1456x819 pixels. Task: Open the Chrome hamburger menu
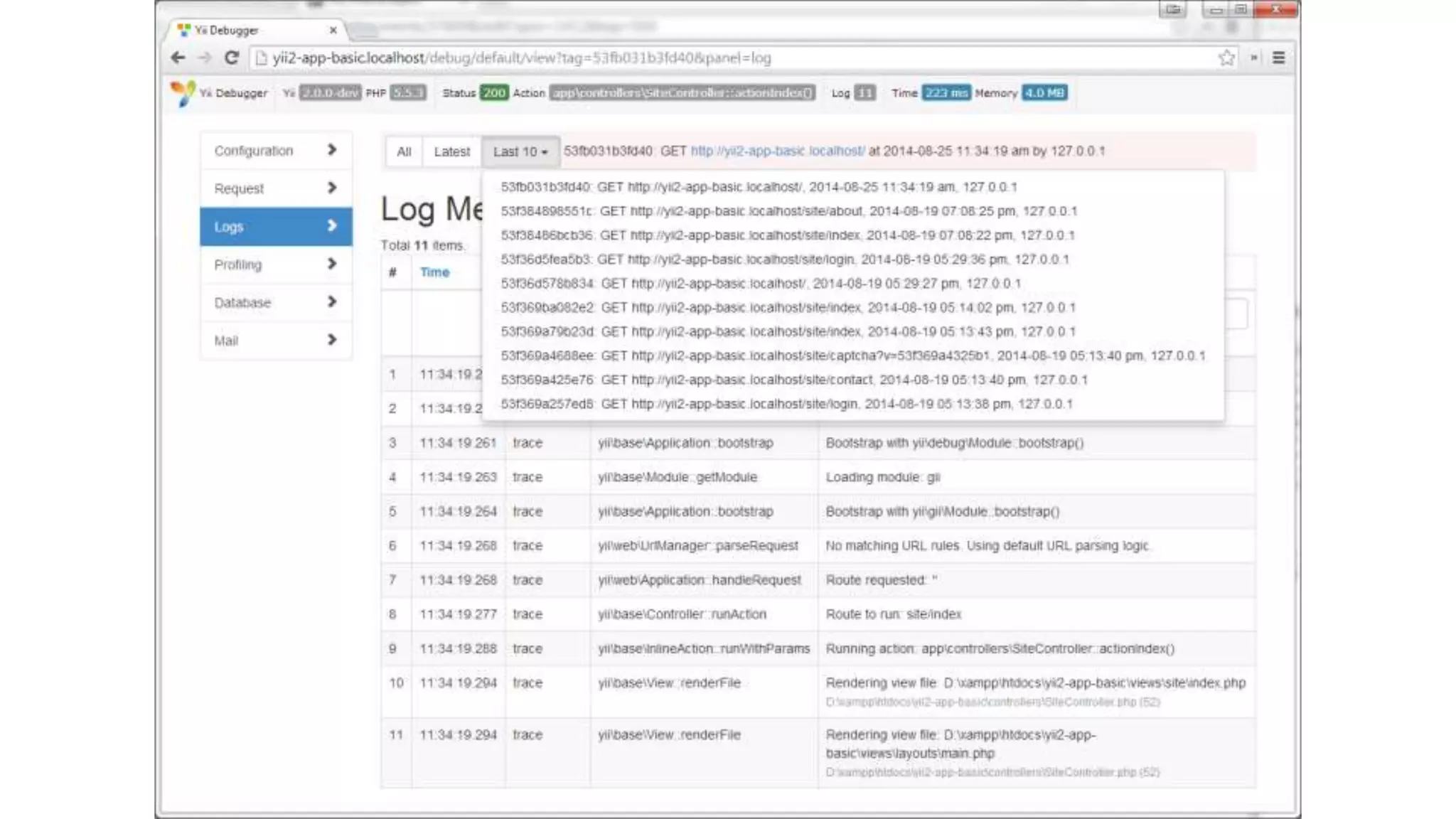pyautogui.click(x=1278, y=58)
